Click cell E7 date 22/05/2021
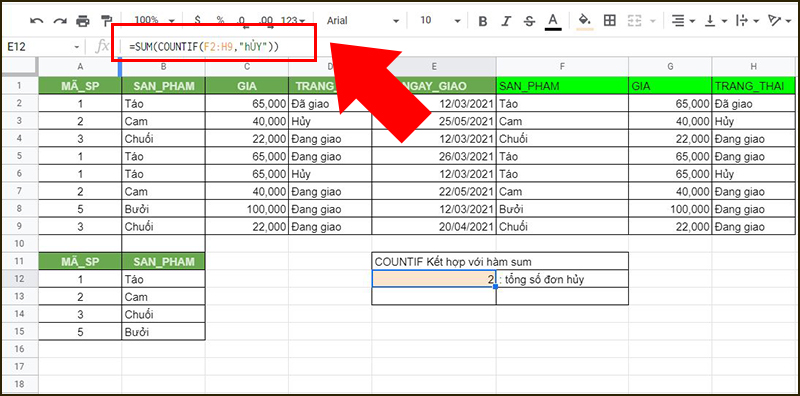 pyautogui.click(x=434, y=191)
